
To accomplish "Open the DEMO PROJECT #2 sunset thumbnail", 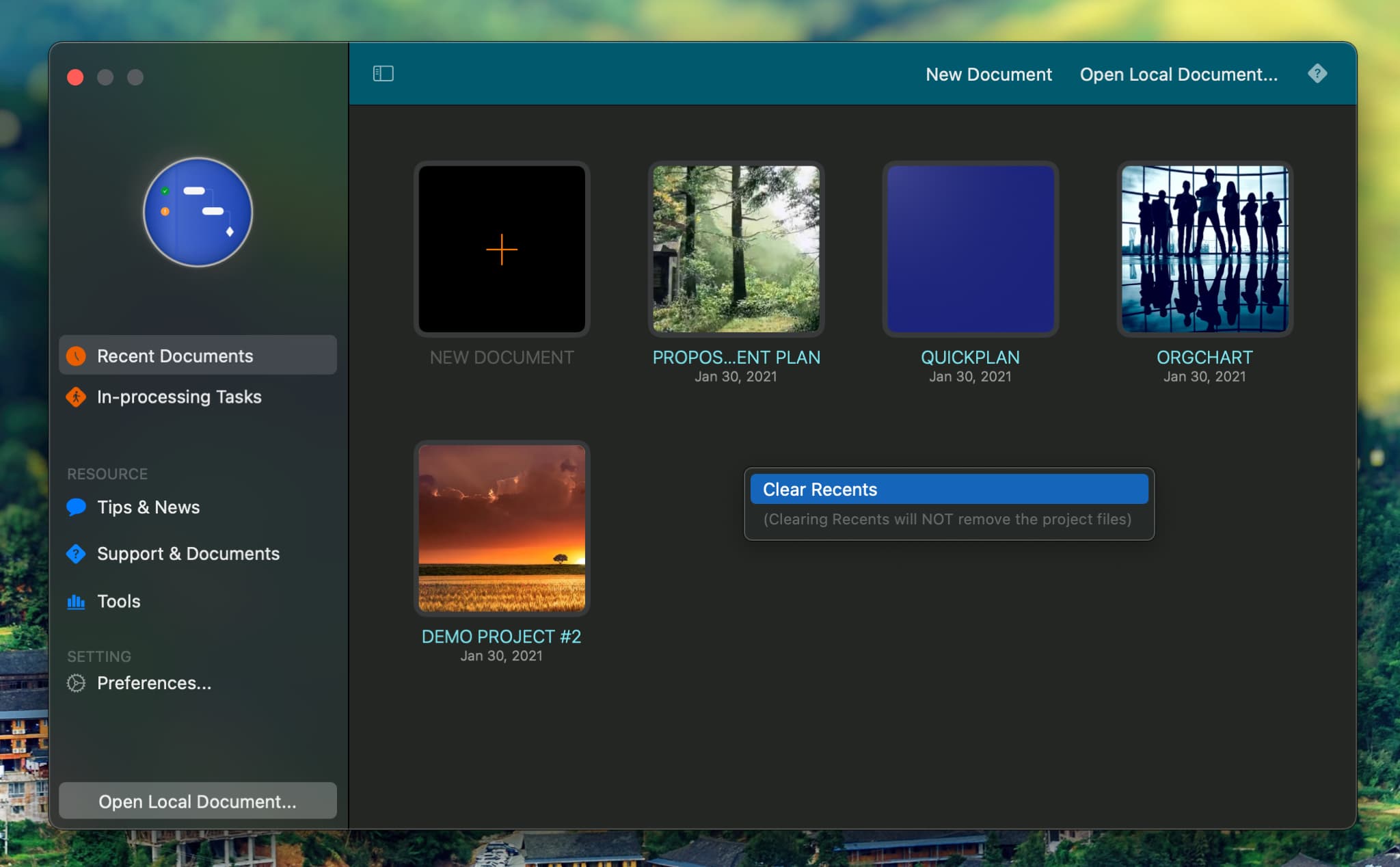I will (x=501, y=528).
